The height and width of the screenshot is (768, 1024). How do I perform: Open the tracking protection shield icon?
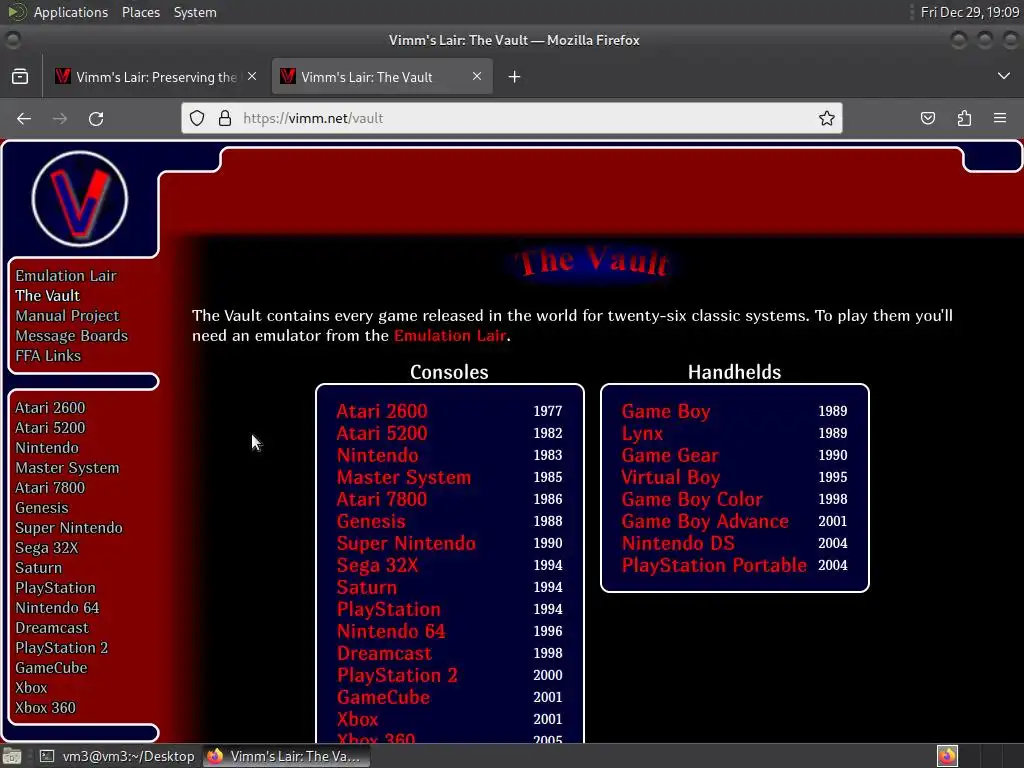click(x=197, y=118)
